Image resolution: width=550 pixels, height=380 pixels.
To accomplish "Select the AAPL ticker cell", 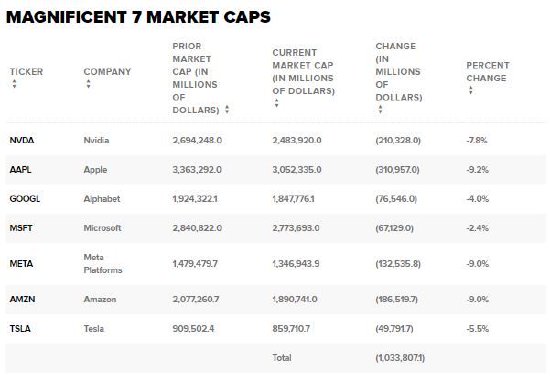I will (20, 169).
